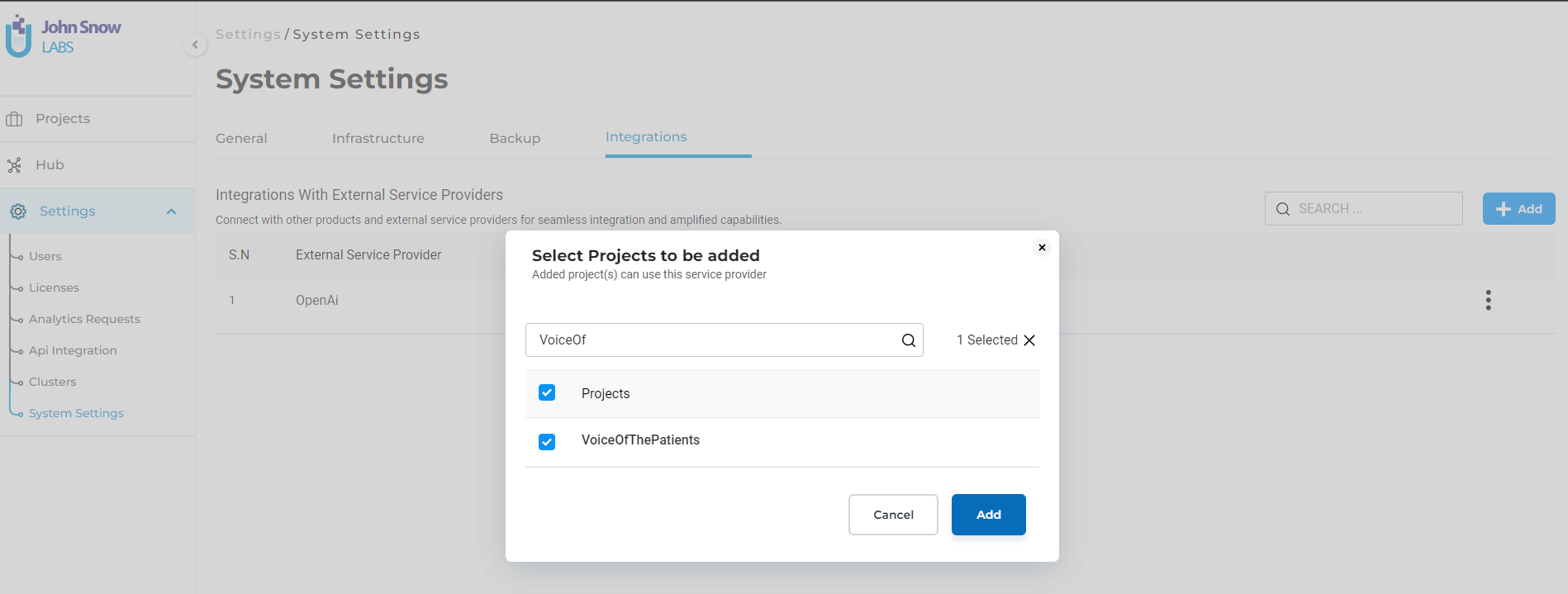Image resolution: width=1568 pixels, height=594 pixels.
Task: Click the Settings gear icon in sidebar
Action: [x=18, y=211]
